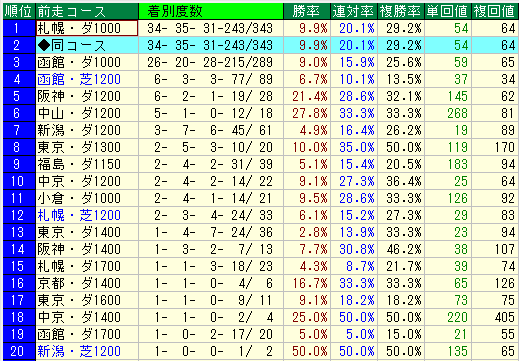519x361 pixels.
Task: Select the 函館・ダ1700 course cell
Action: pyautogui.click(x=87, y=334)
